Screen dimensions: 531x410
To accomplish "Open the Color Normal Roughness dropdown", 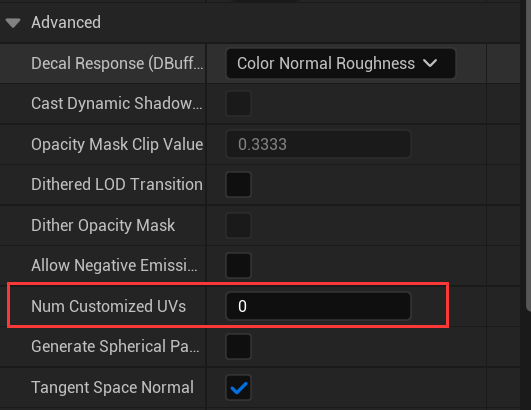I will tap(341, 63).
